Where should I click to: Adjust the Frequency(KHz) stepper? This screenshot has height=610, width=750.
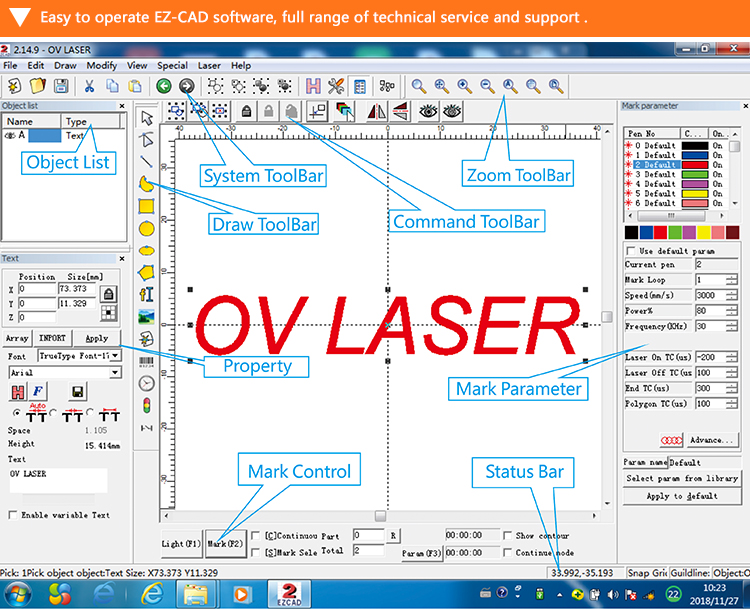(x=731, y=326)
